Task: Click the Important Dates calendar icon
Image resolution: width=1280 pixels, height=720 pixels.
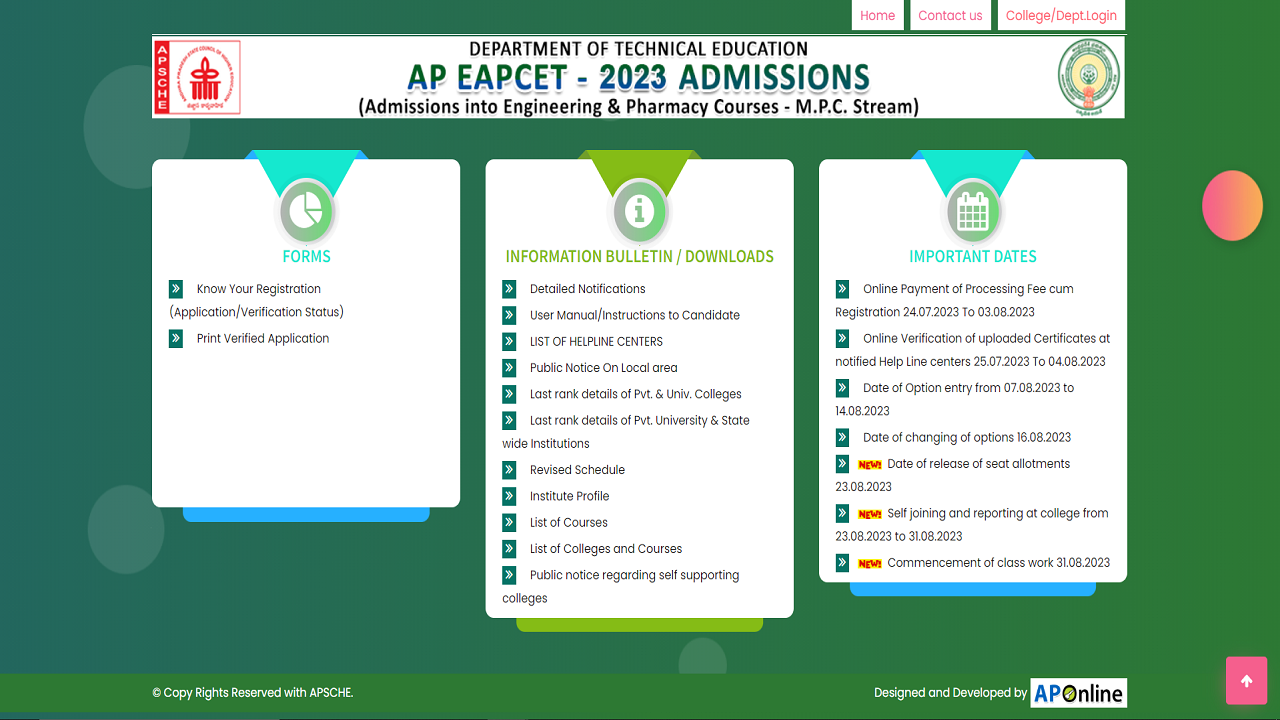Action: point(973,211)
